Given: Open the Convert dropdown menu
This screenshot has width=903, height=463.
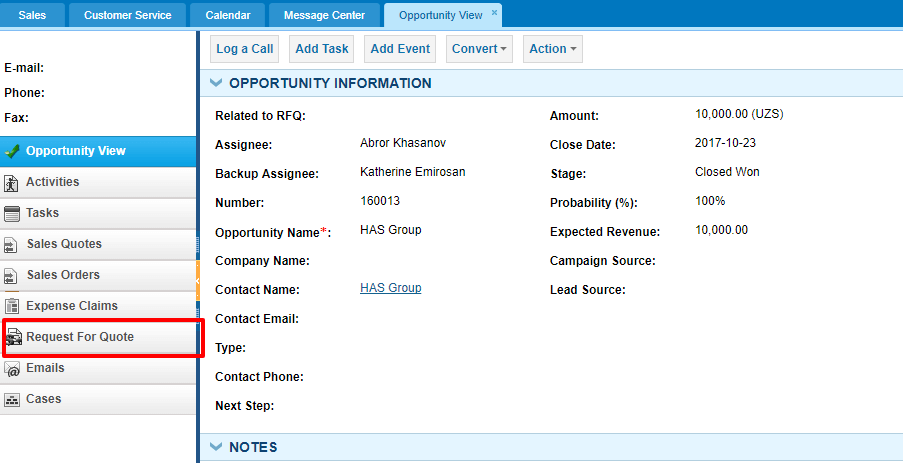Looking at the screenshot, I should tap(479, 49).
